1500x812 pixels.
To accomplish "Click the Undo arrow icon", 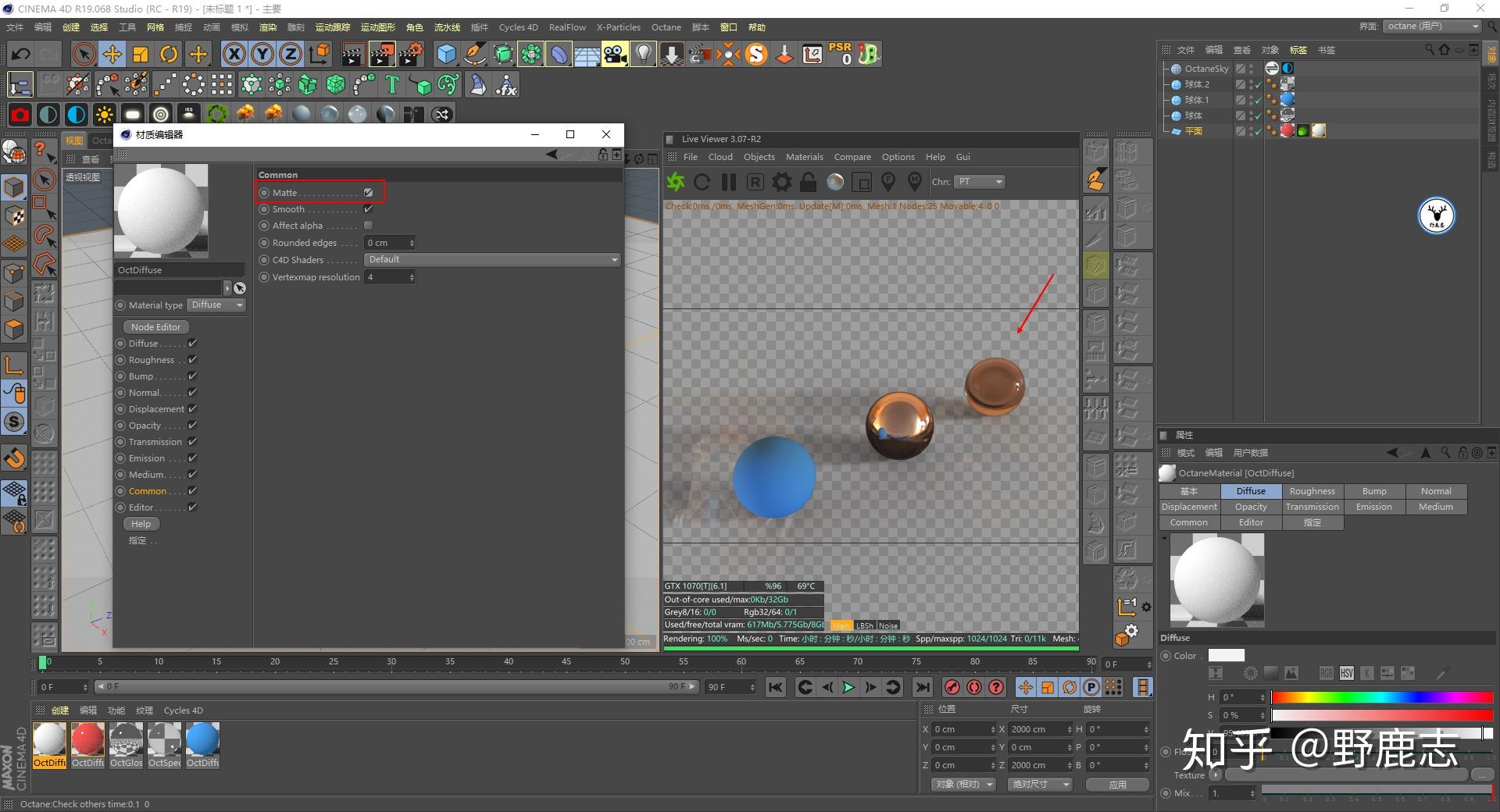I will [21, 54].
